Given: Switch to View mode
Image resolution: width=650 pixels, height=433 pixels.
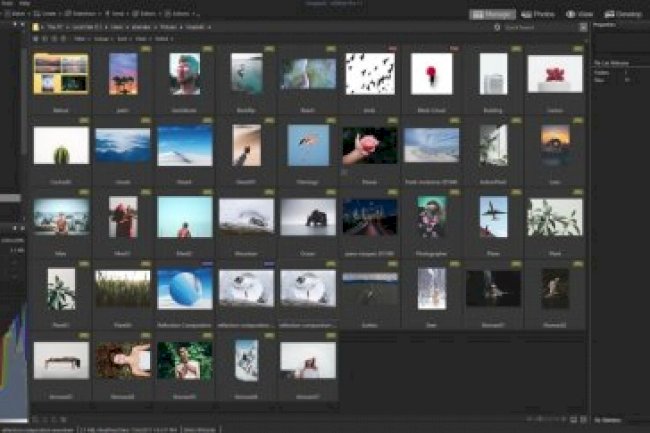Looking at the screenshot, I should coord(580,15).
